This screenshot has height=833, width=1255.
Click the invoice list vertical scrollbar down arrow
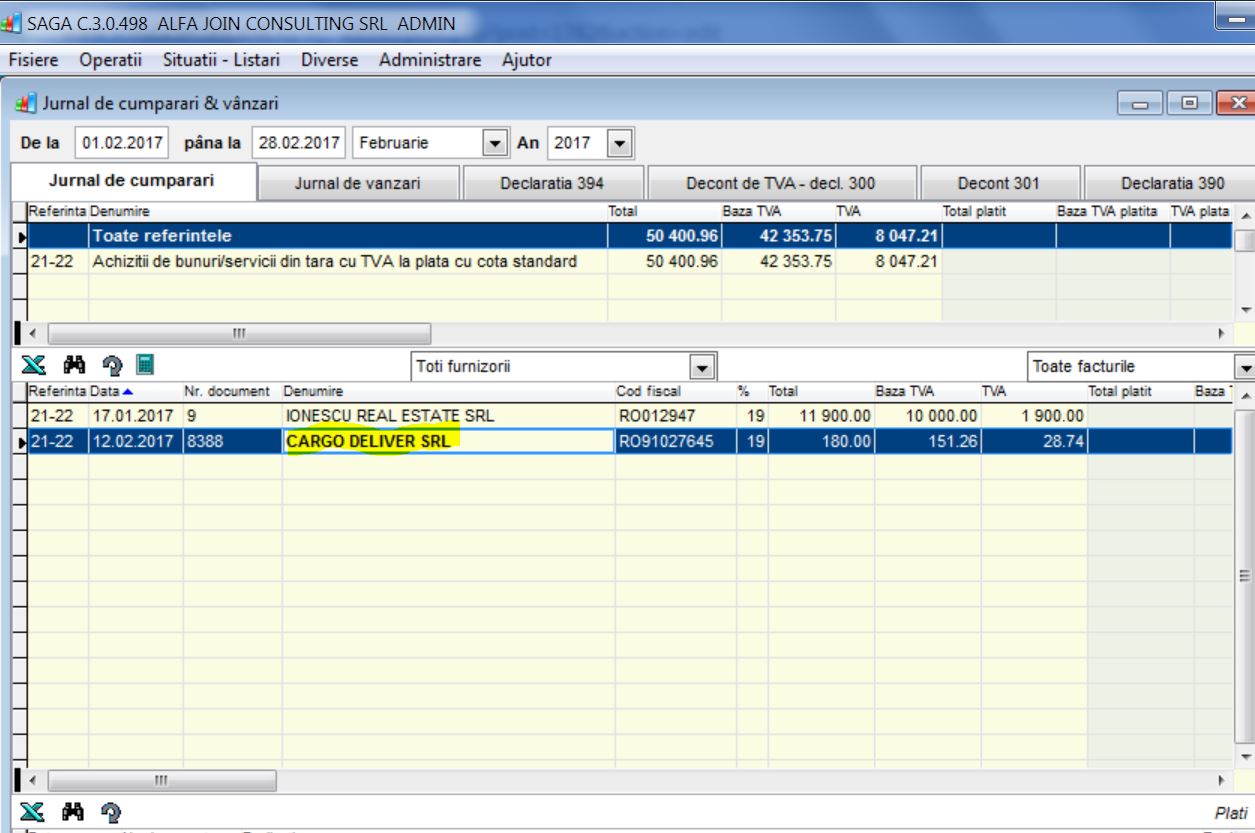(1245, 757)
